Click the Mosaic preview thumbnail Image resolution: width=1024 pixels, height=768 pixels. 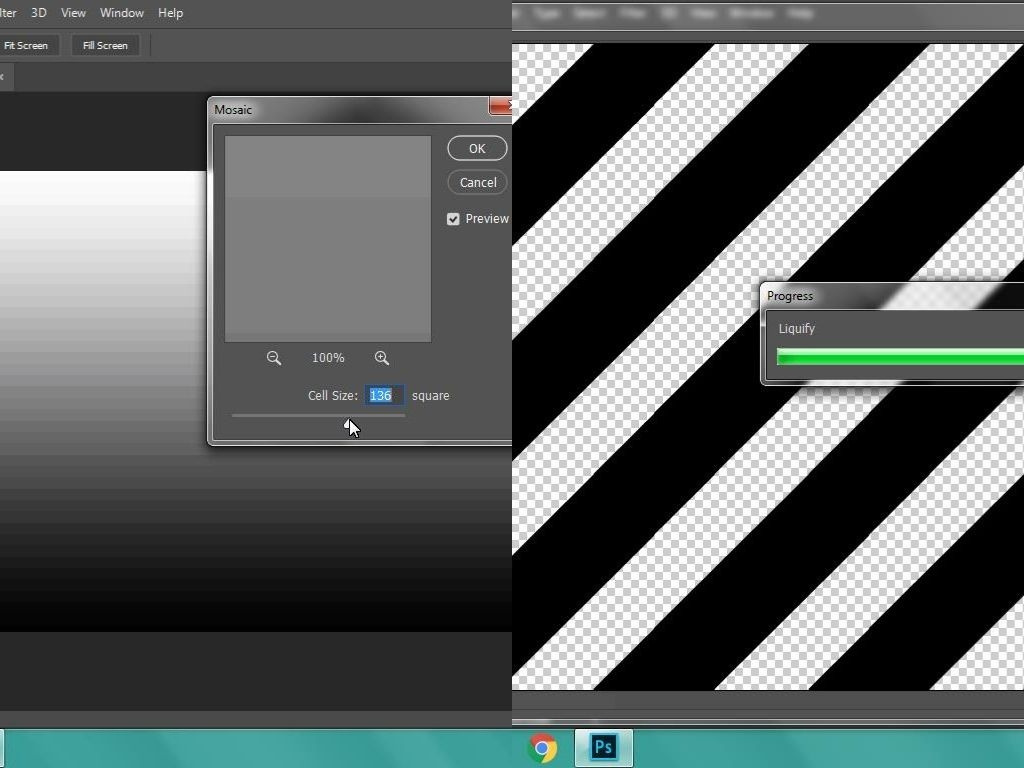(327, 238)
